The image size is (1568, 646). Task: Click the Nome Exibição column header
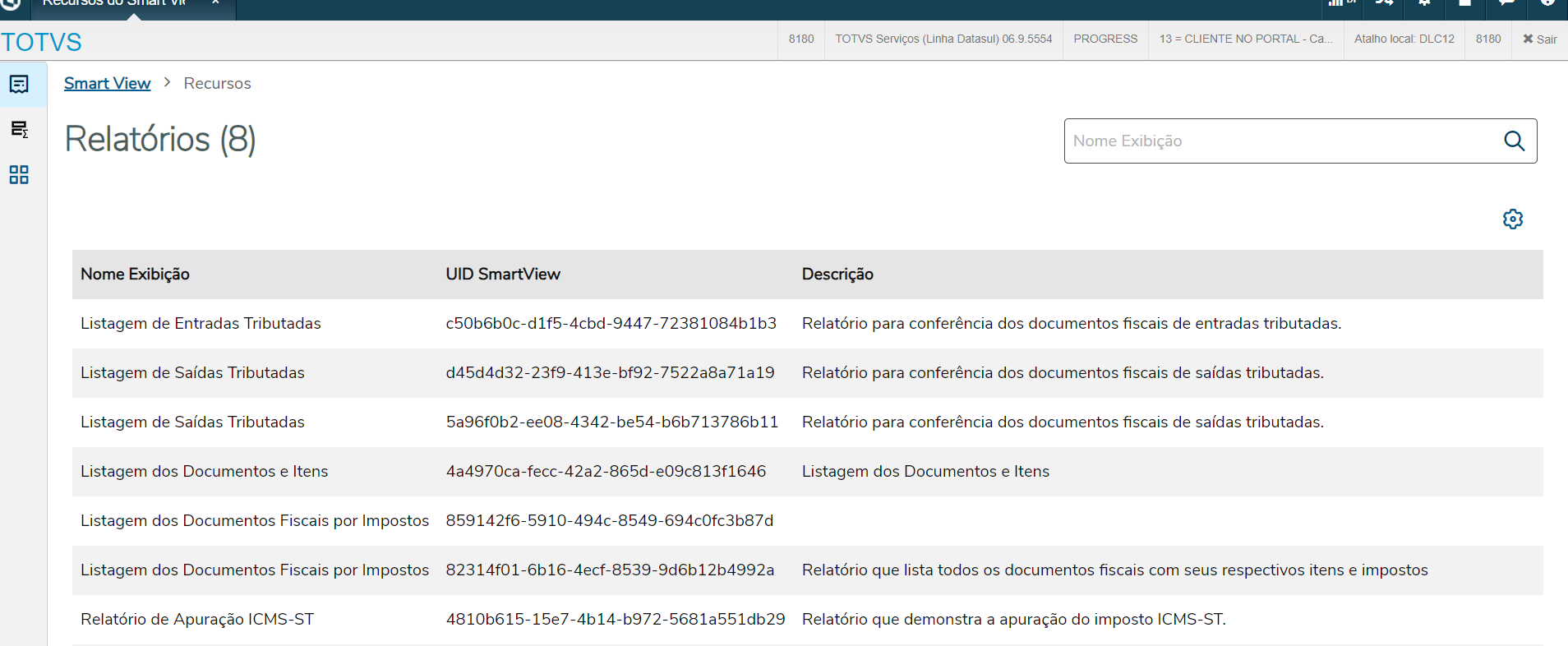pos(135,274)
